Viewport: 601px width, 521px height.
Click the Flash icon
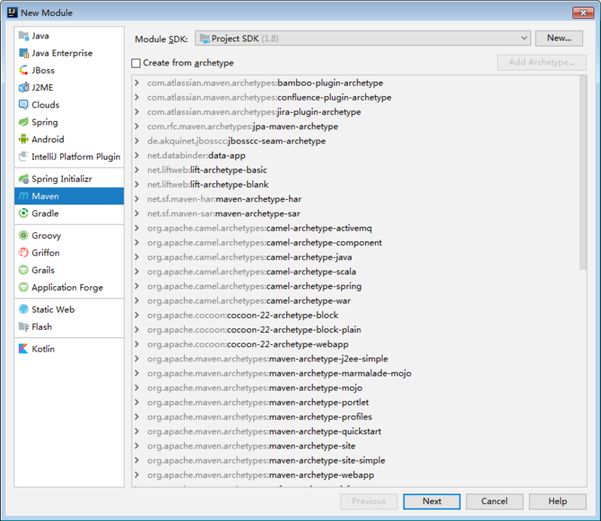(23, 327)
